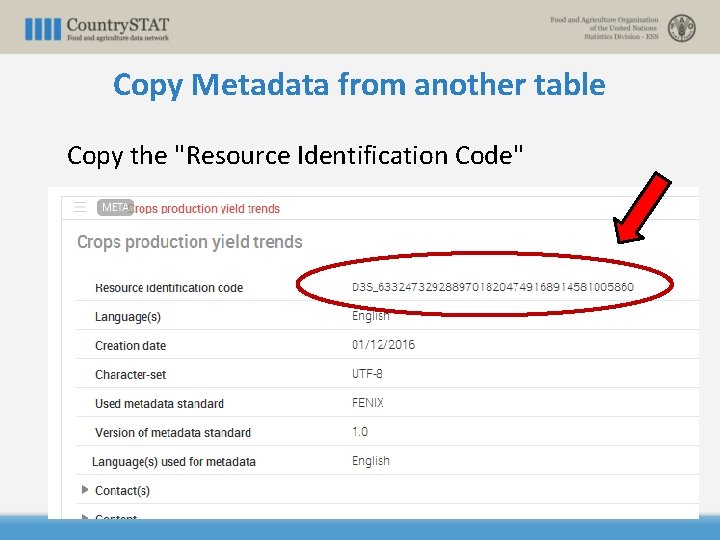Select the FENIX metadata standard value
The height and width of the screenshot is (540, 720).
tap(368, 403)
